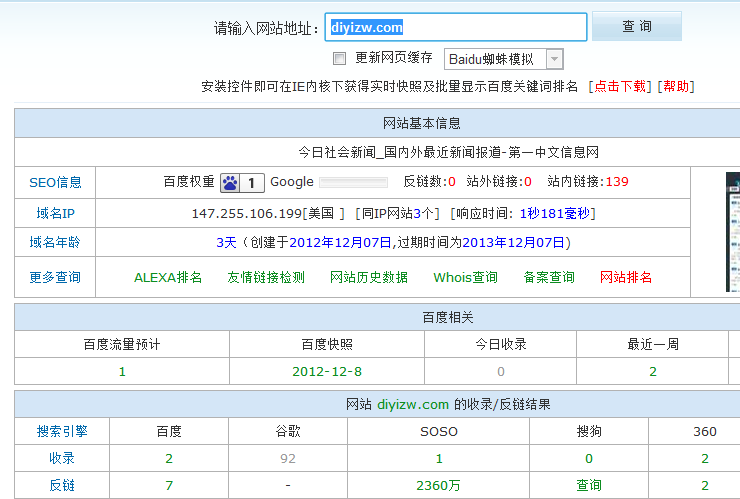This screenshot has height=499, width=740.
Task: Select the 域名年龄 row link
Action: pyautogui.click(x=55, y=242)
